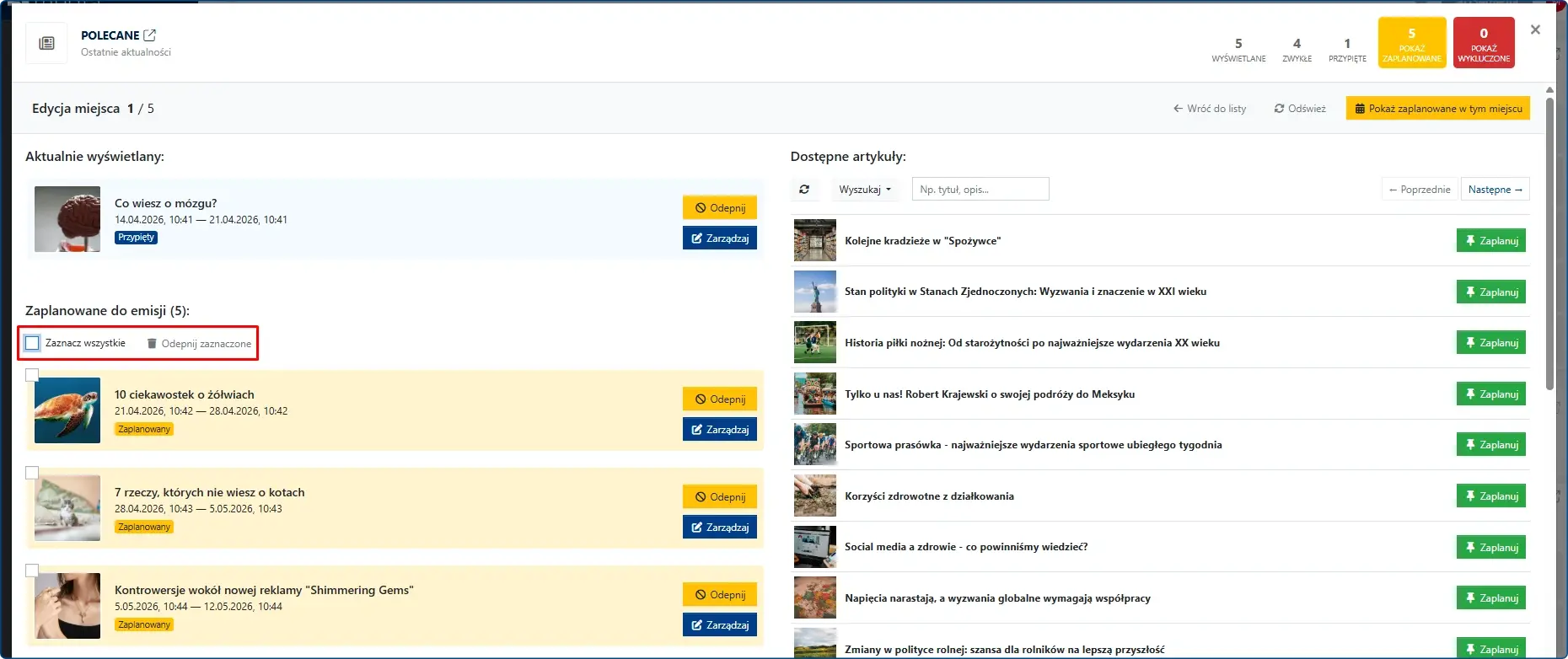The image size is (1568, 659).
Task: Check the Zaznacz wszystkie checkbox
Action: (x=32, y=343)
